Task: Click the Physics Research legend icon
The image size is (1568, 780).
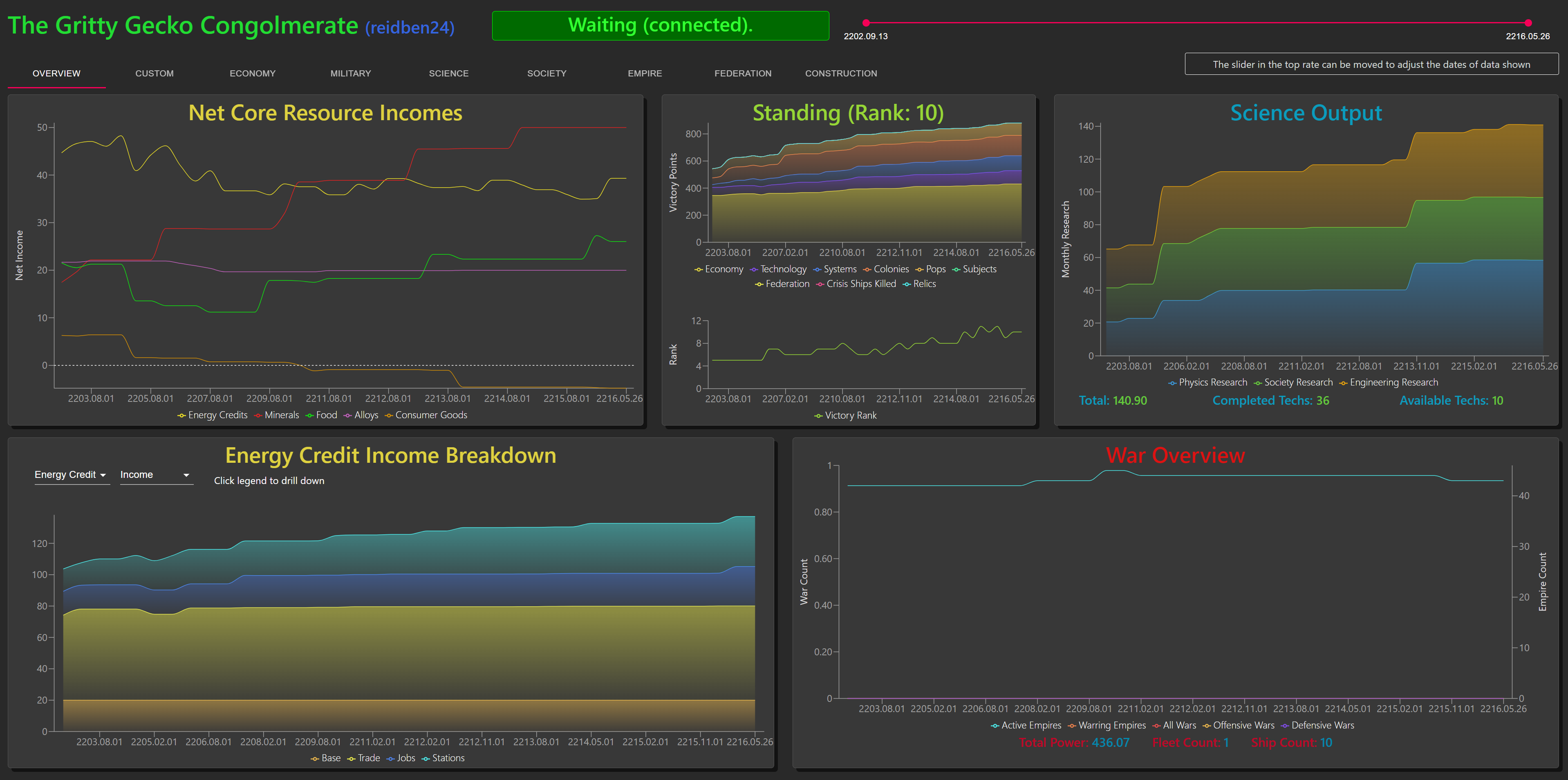Action: click(x=1172, y=383)
